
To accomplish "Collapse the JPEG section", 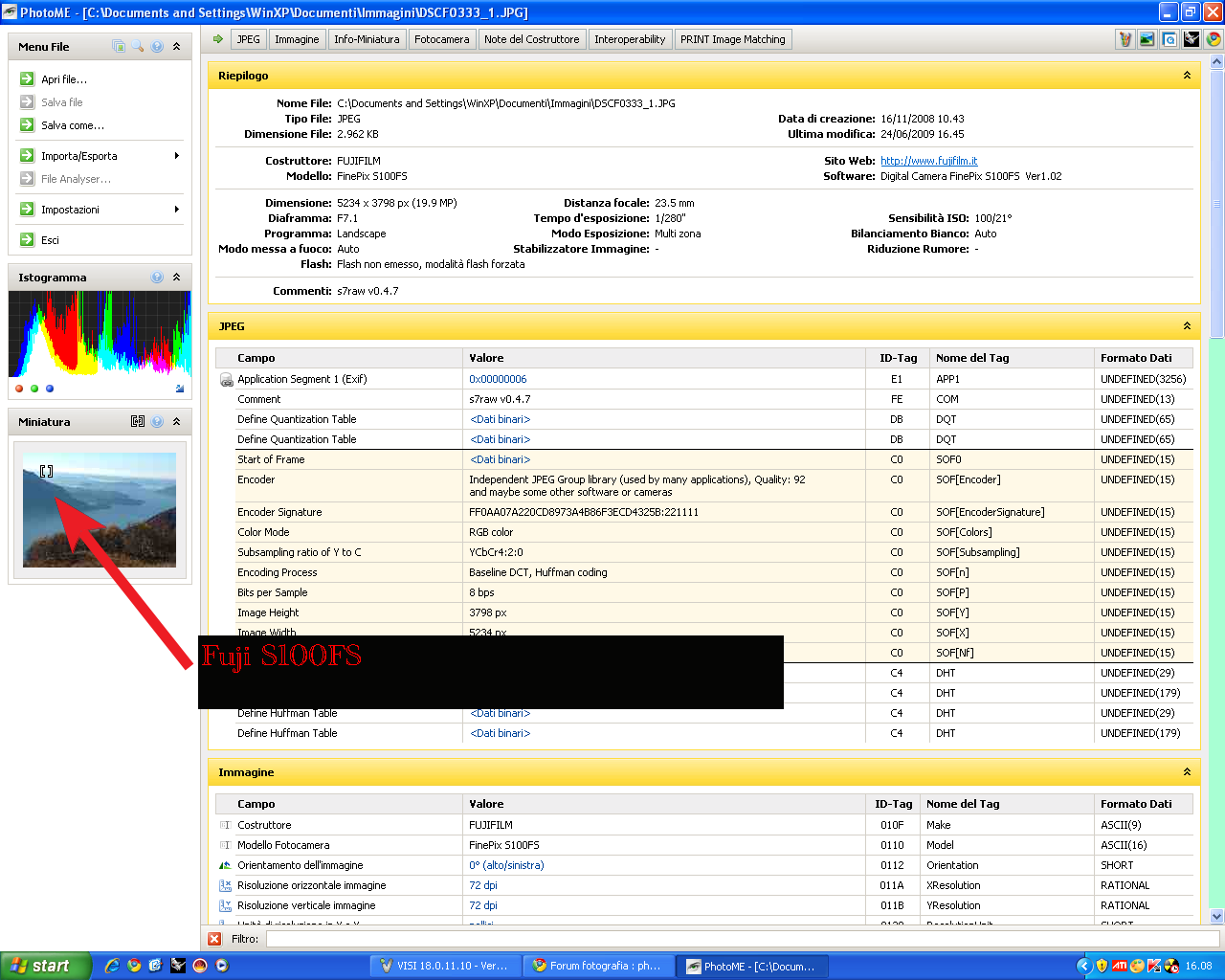I will coord(1187,326).
